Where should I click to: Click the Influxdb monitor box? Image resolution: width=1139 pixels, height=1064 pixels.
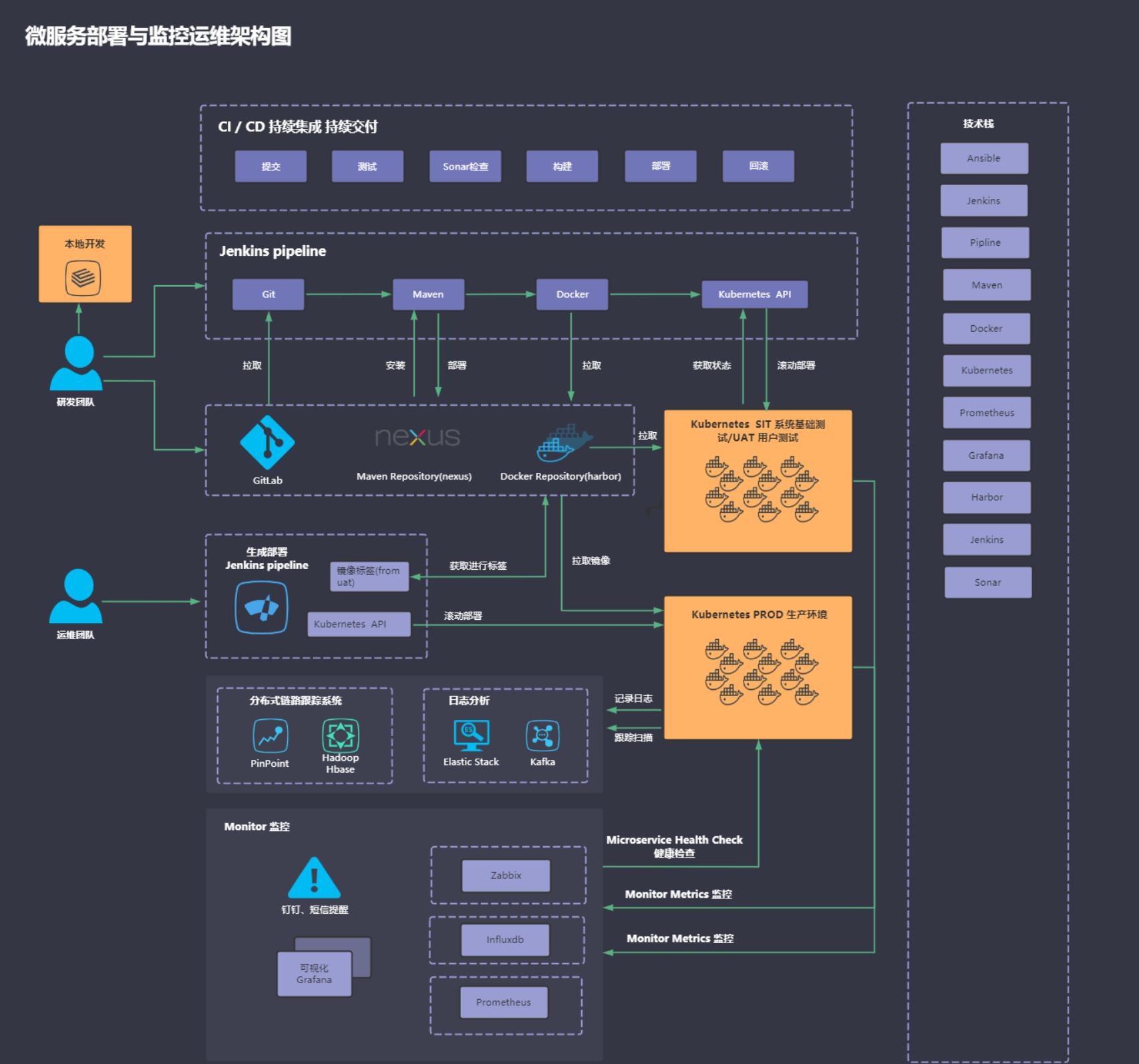505,940
